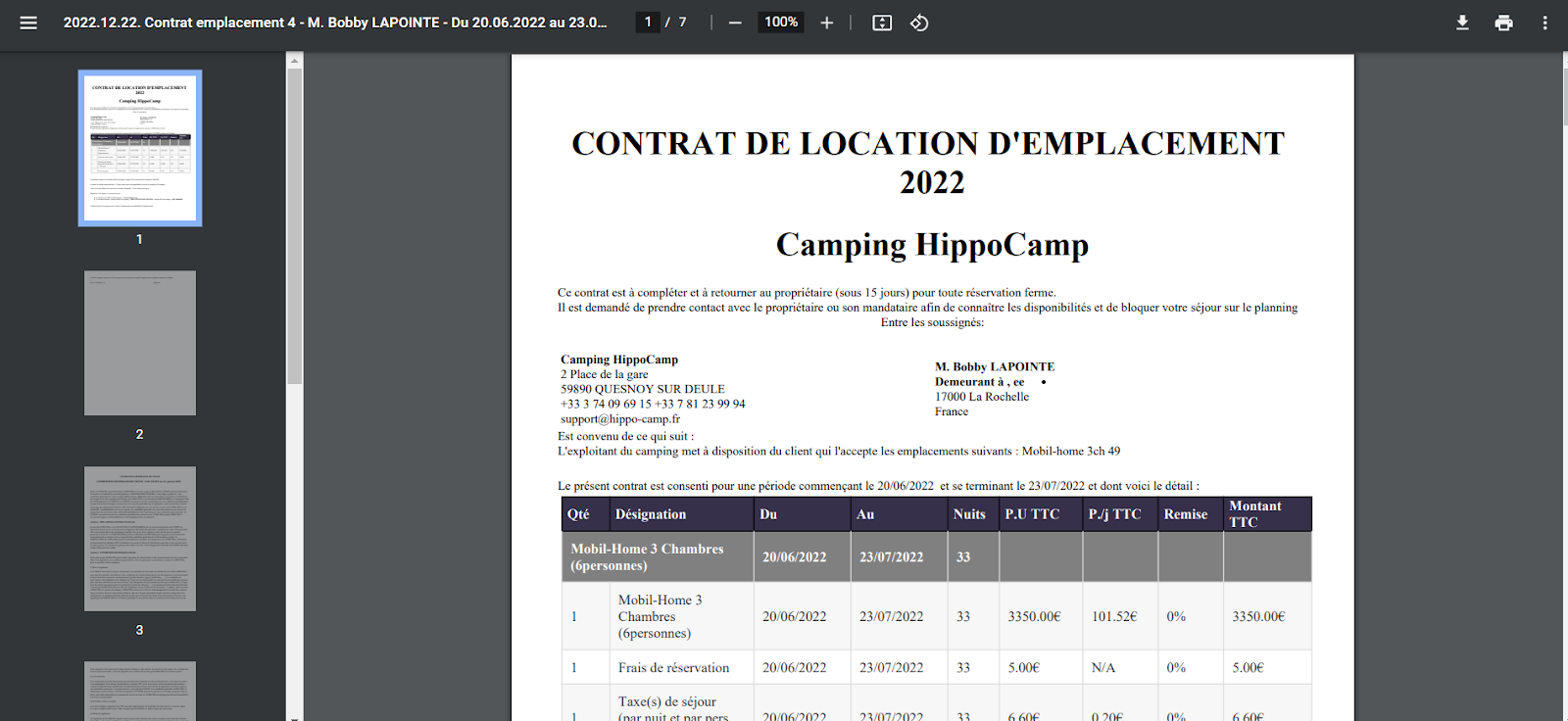Click the sidebar scrollbar thumb
This screenshot has height=721, width=1568.
click(294, 225)
